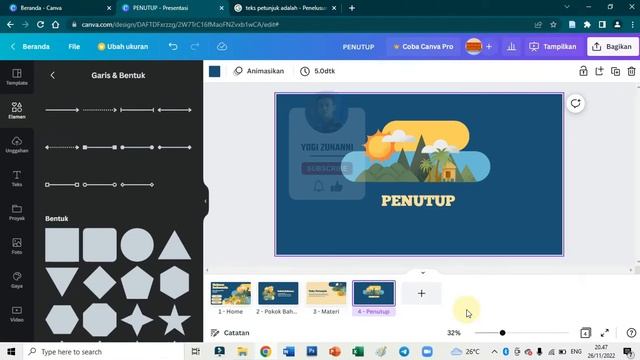Open help question mark icon
Viewport: 640px width, 360px height.
click(x=631, y=333)
